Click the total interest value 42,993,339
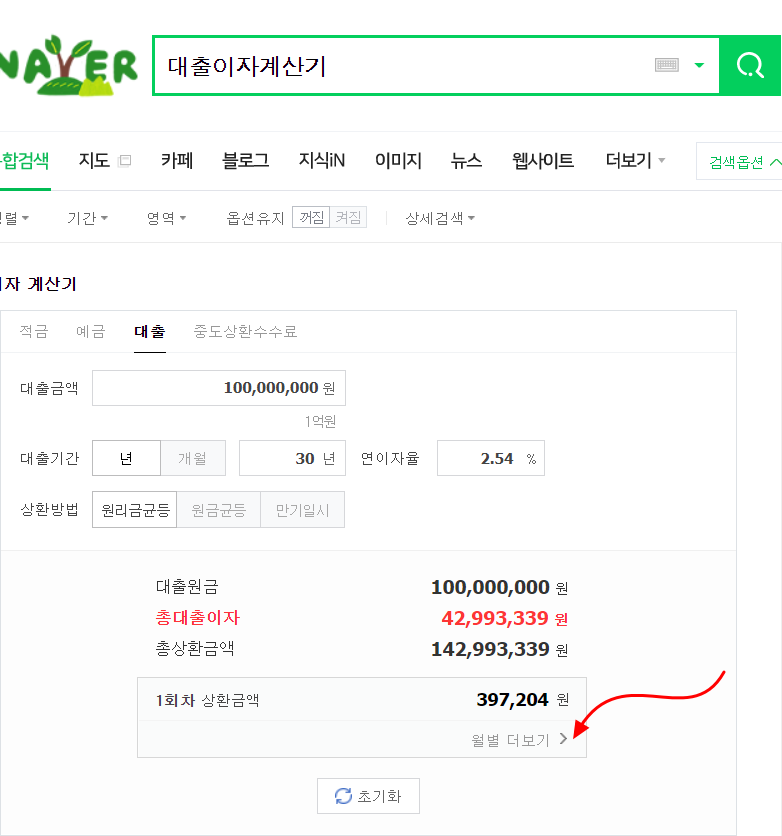 495,618
